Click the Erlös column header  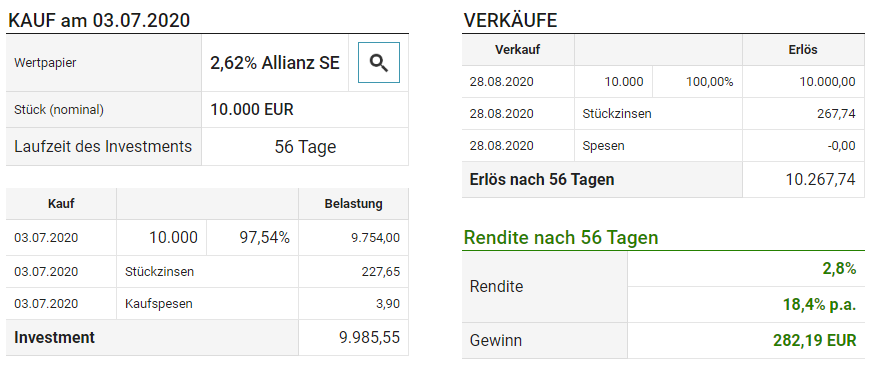(804, 49)
